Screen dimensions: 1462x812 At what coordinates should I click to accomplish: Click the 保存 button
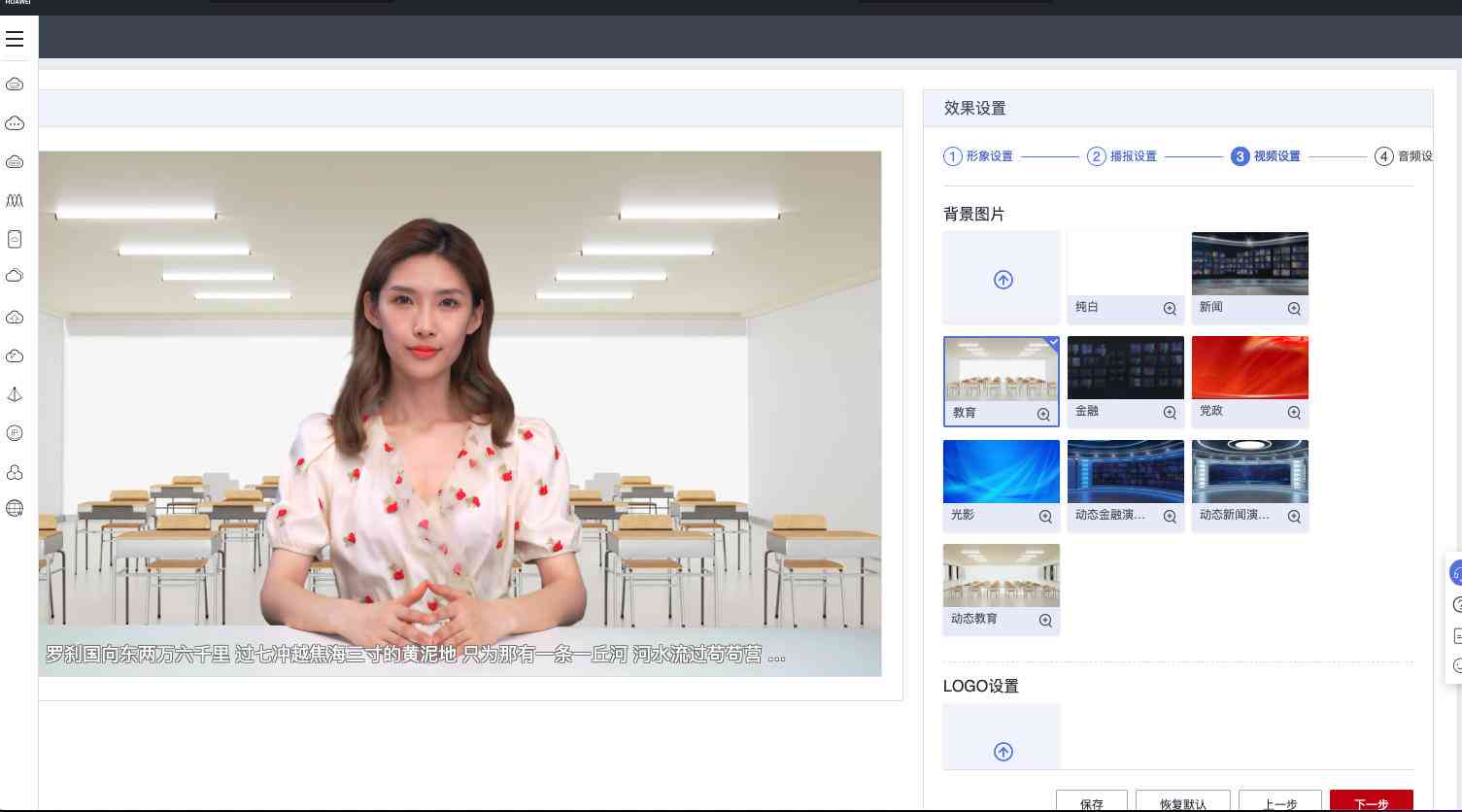tap(1092, 801)
